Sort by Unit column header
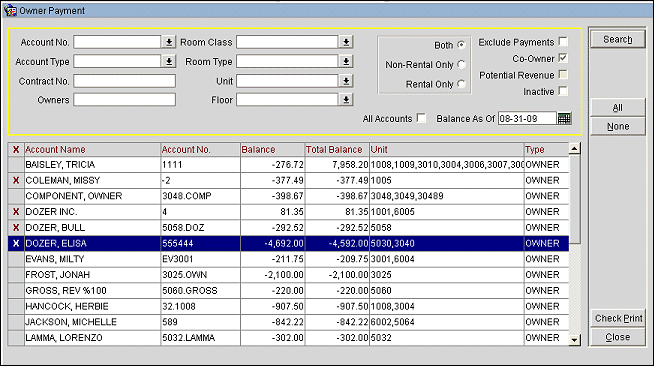The height and width of the screenshot is (366, 654). (x=447, y=150)
